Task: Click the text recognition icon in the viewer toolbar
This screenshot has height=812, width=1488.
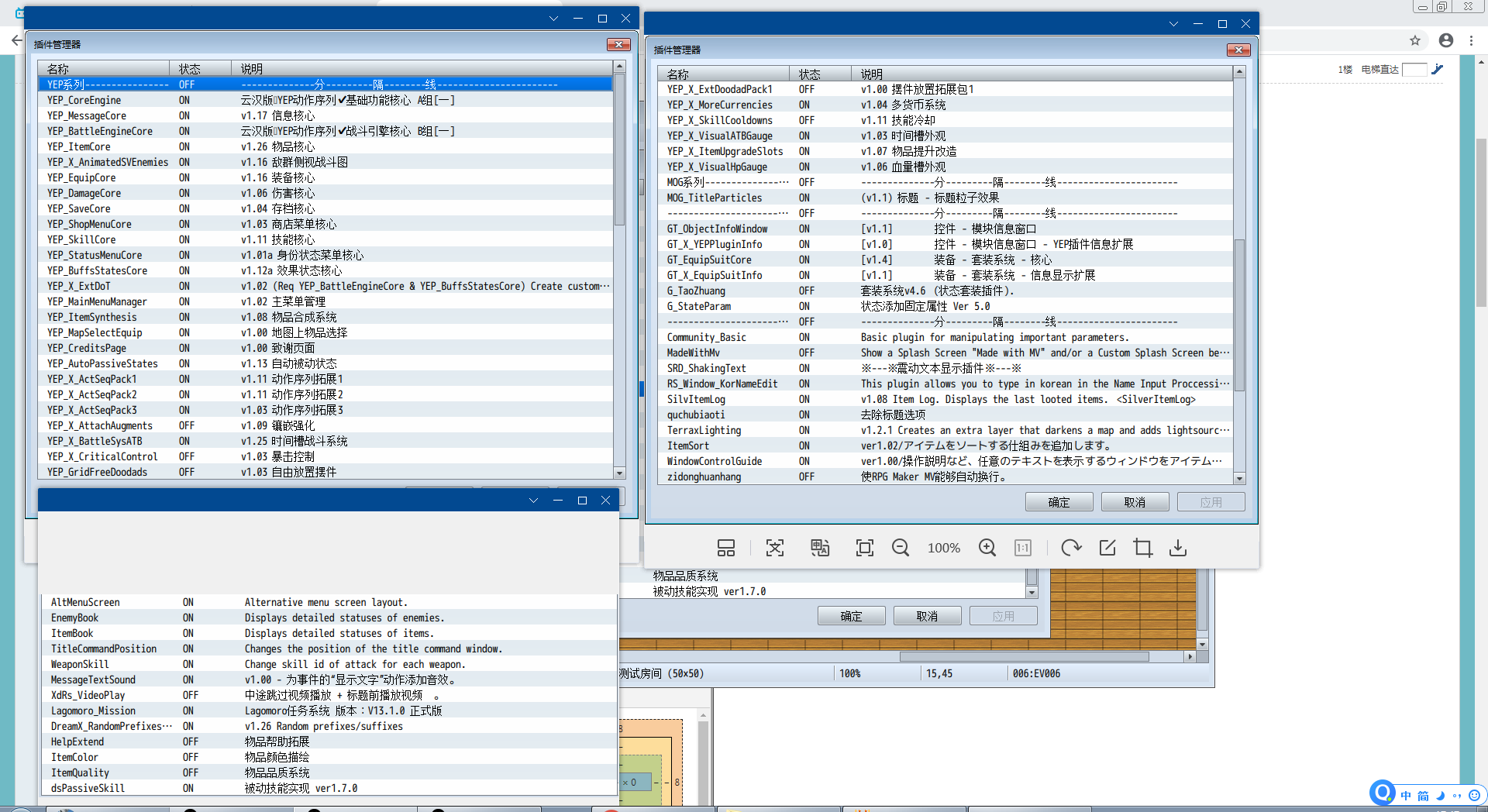Action: (x=775, y=548)
